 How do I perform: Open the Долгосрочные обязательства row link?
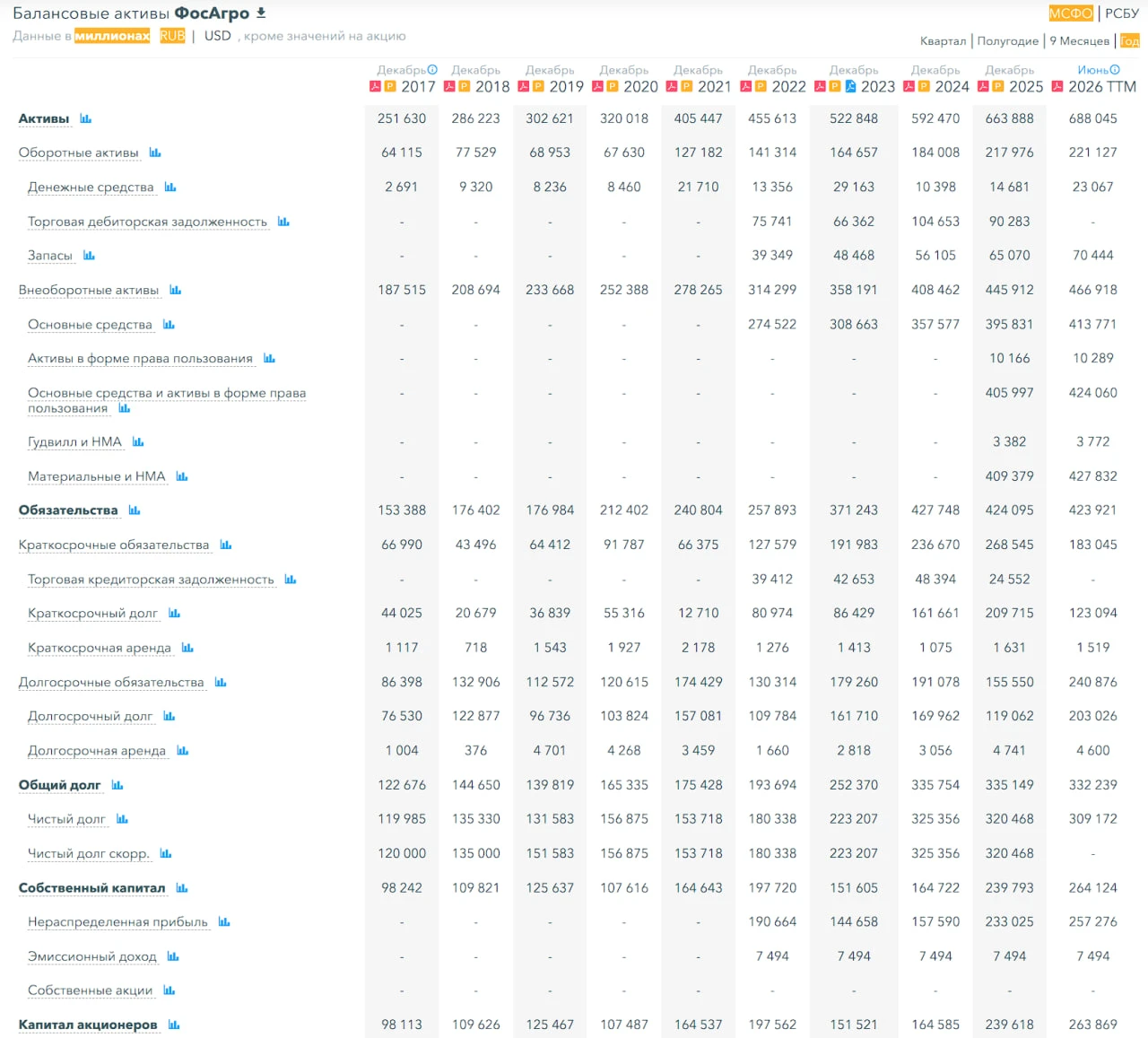(x=111, y=683)
